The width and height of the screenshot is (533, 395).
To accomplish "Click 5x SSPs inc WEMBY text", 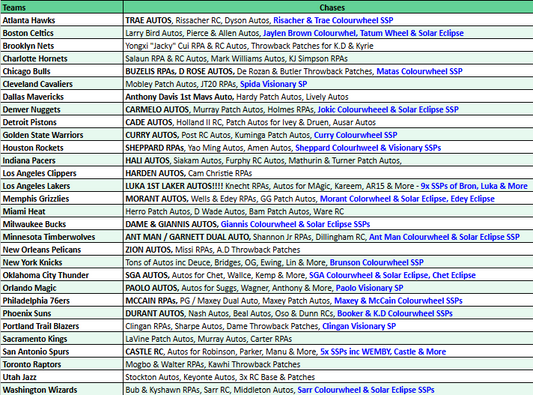I will [x=356, y=352].
